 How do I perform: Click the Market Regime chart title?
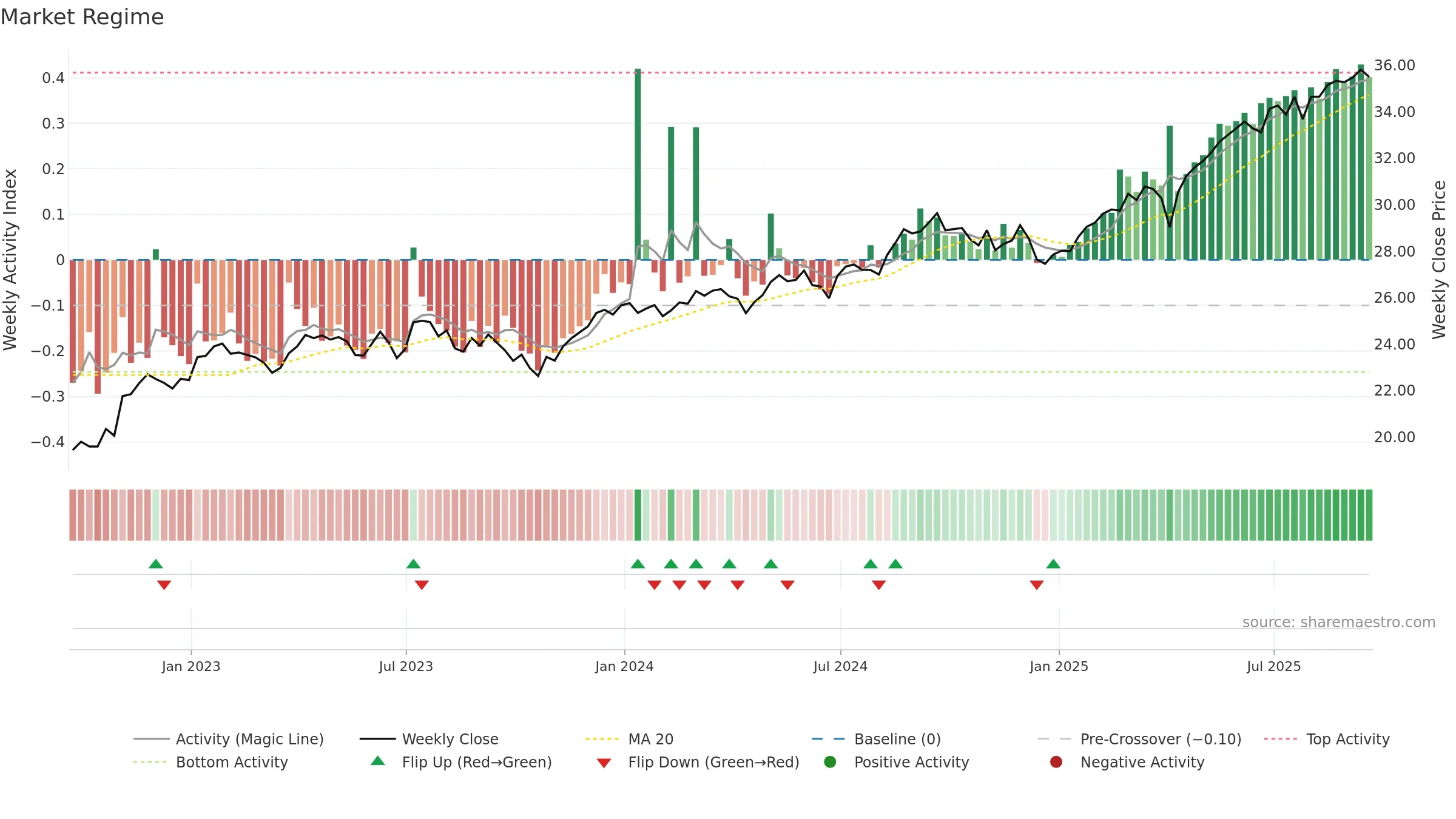[x=82, y=17]
